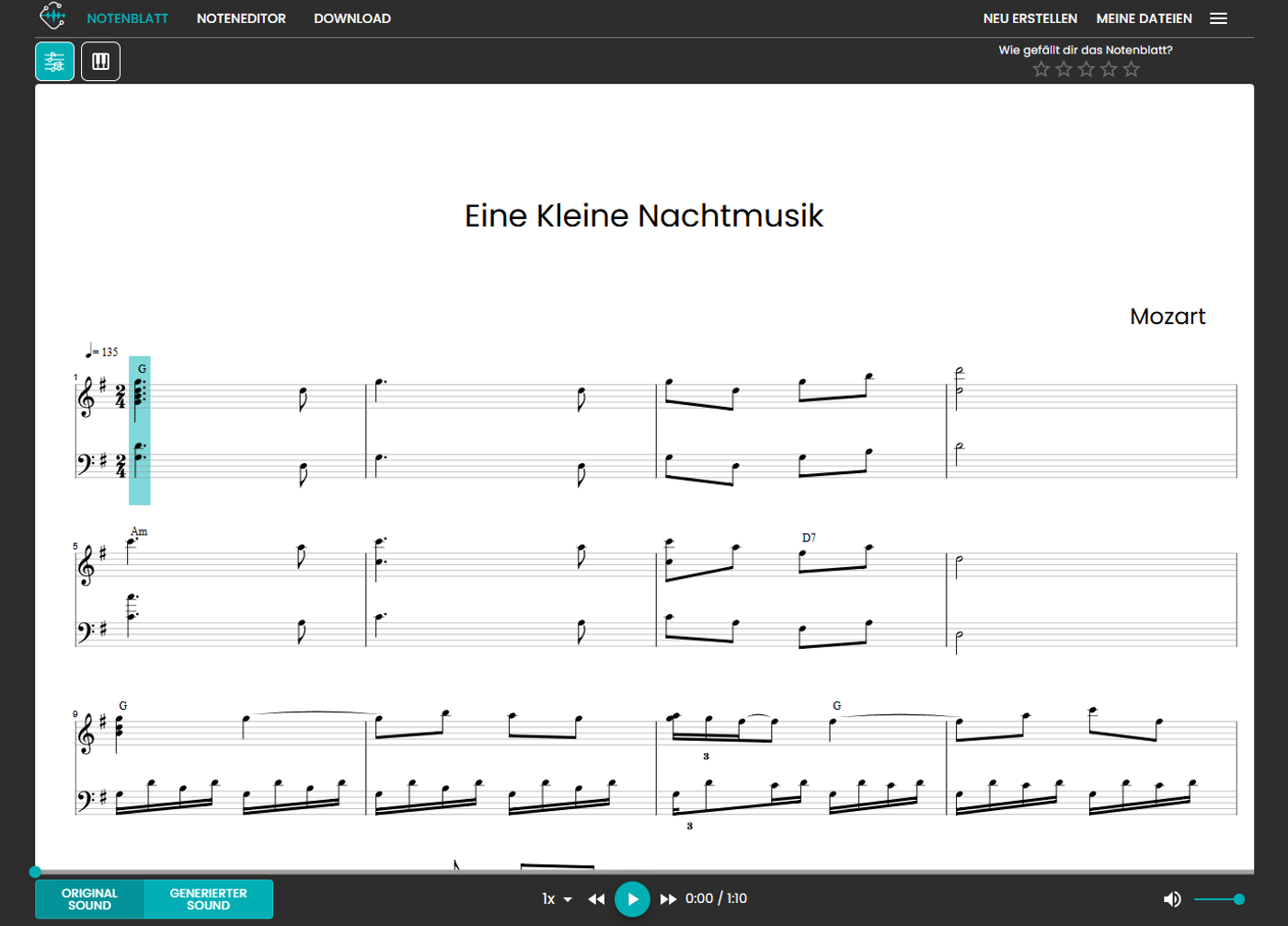Select Original Sound
The image size is (1288, 926).
(x=89, y=899)
